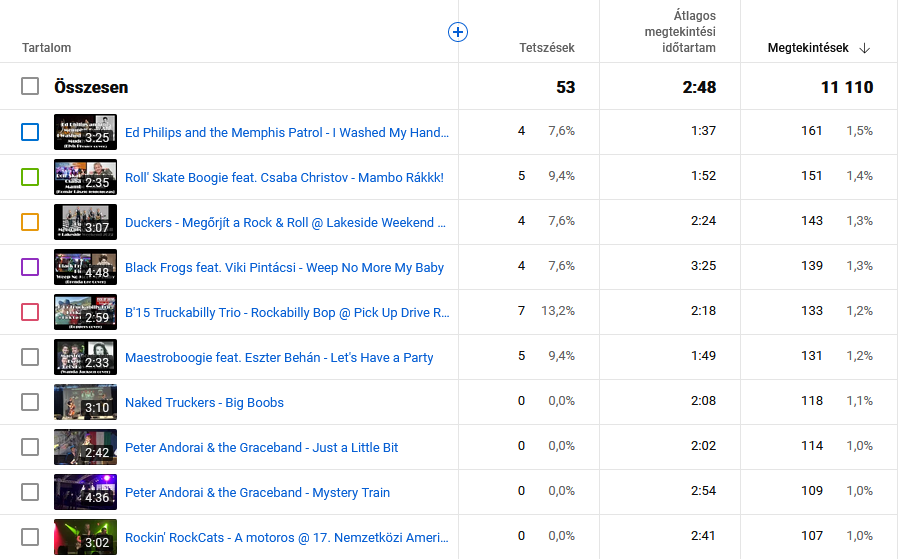Click the Black Frogs video thumbnail

click(x=85, y=267)
